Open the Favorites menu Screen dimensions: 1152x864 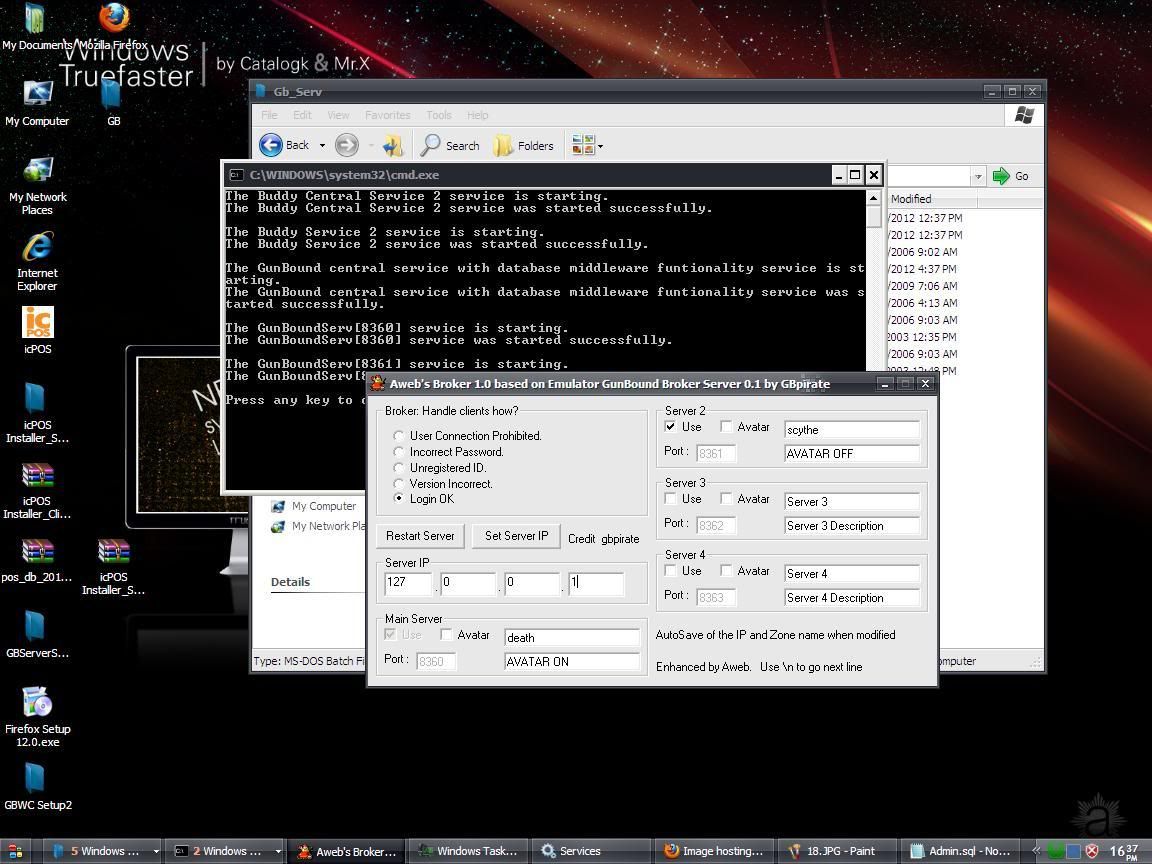387,115
